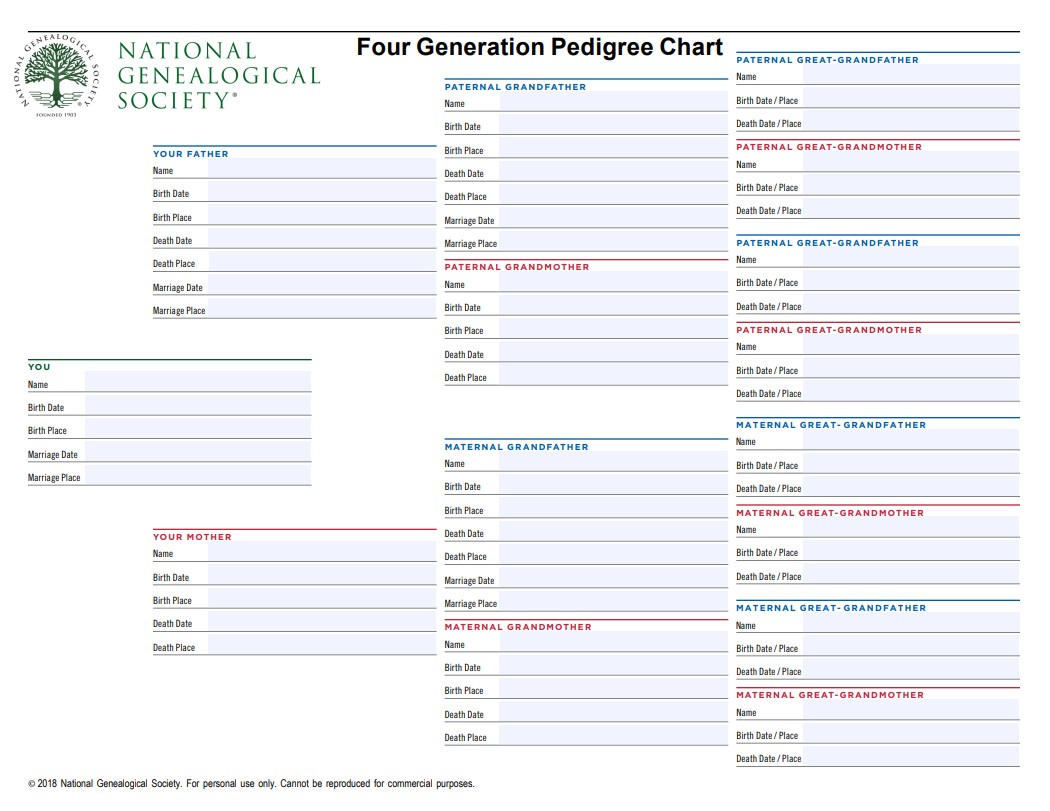The image size is (1050, 811).
Task: Click the Birth Place field under YOU
Action: tap(198, 428)
